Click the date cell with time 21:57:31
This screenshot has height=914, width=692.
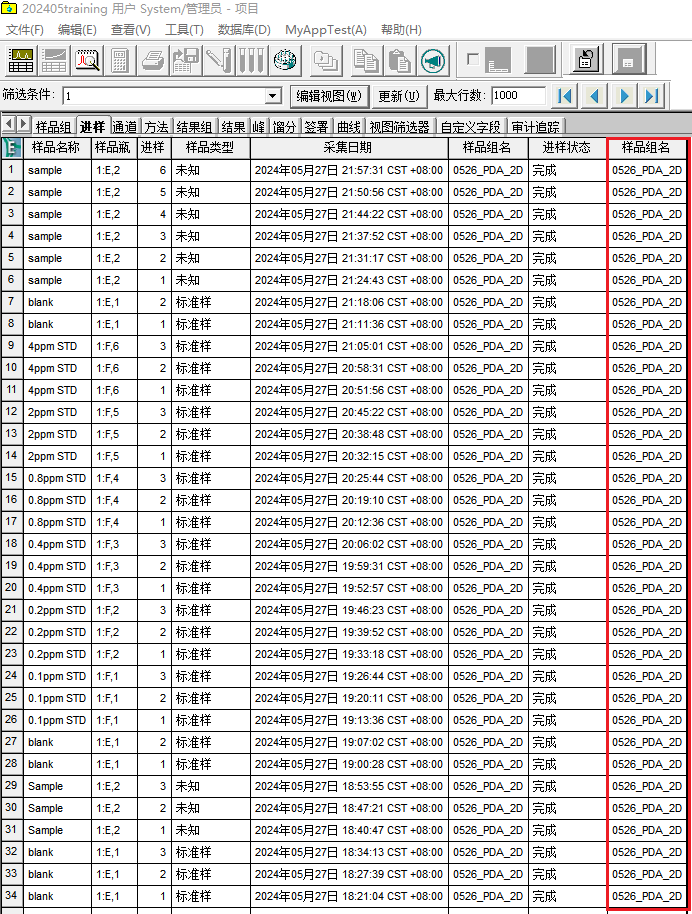pyautogui.click(x=349, y=170)
